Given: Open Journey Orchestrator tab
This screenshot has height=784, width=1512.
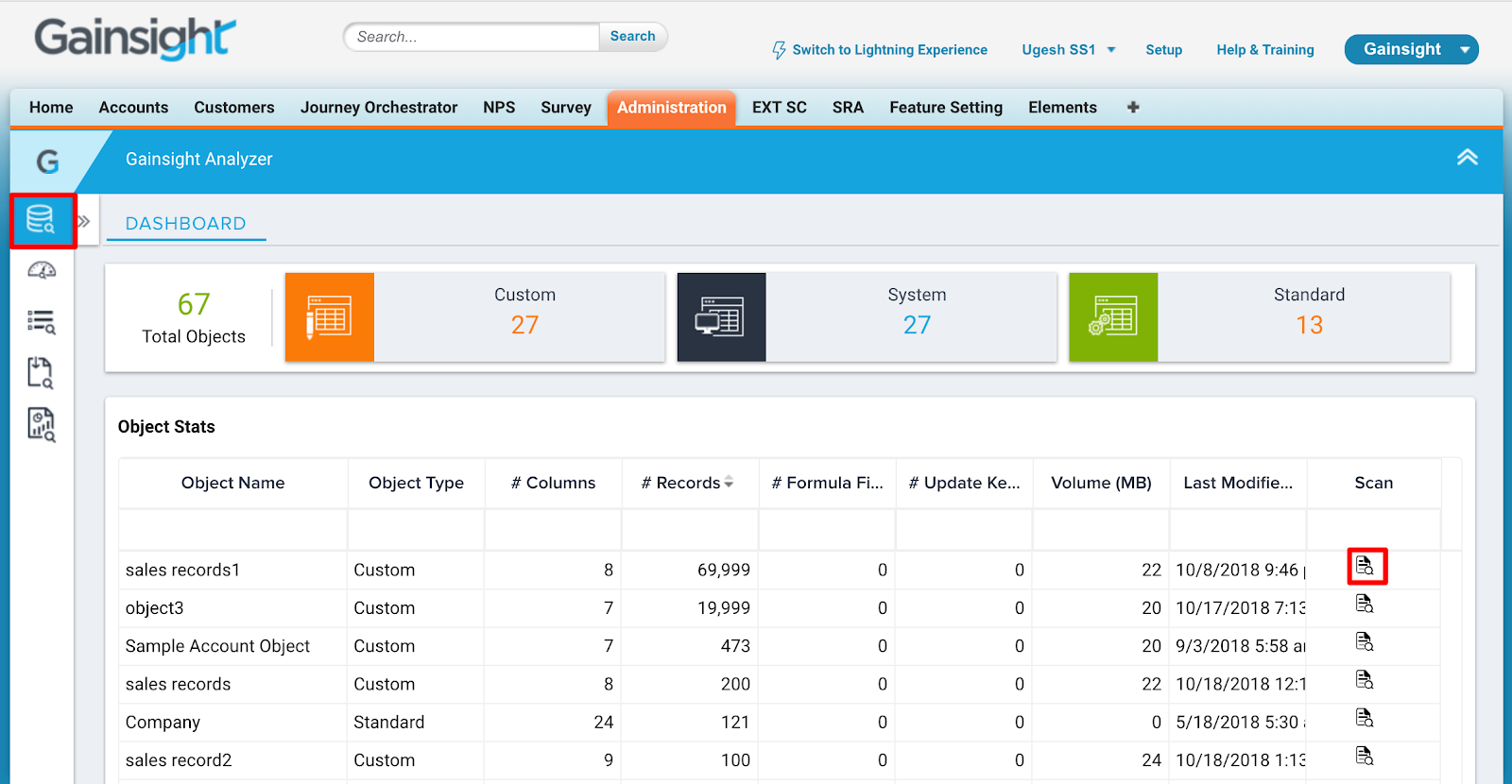Looking at the screenshot, I should click(x=379, y=108).
